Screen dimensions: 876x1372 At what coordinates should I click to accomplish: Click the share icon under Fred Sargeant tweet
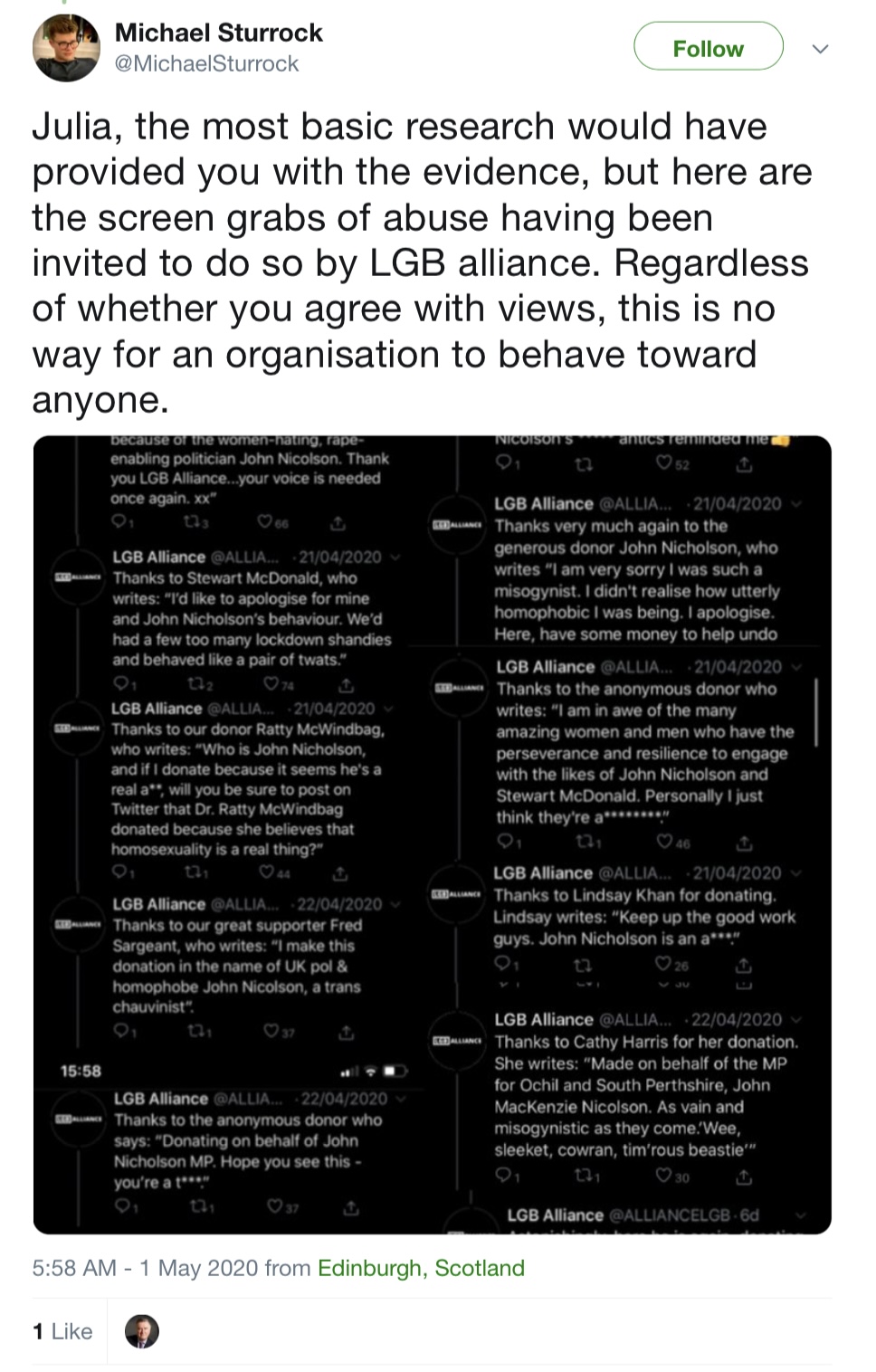tap(345, 1032)
